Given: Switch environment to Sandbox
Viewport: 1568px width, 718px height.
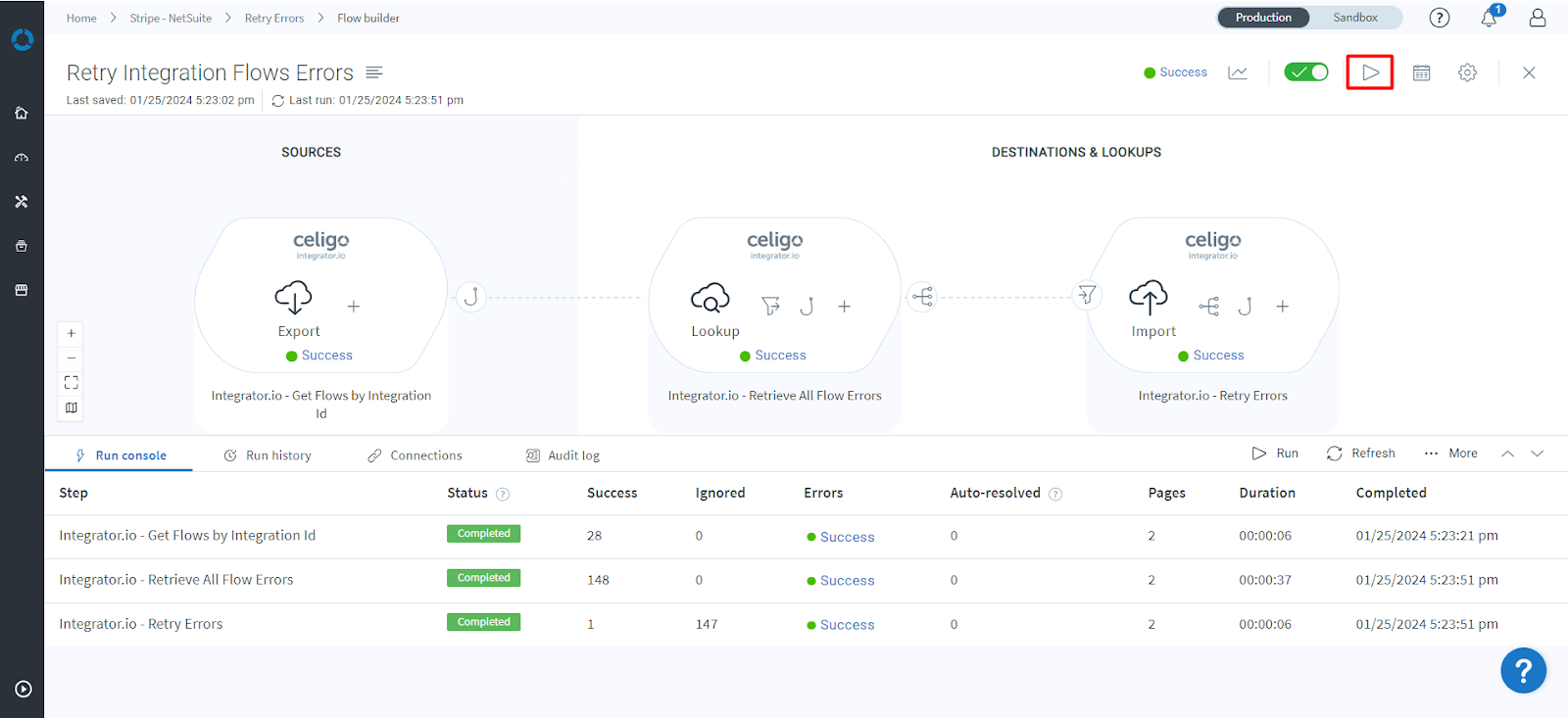Looking at the screenshot, I should [x=1354, y=18].
